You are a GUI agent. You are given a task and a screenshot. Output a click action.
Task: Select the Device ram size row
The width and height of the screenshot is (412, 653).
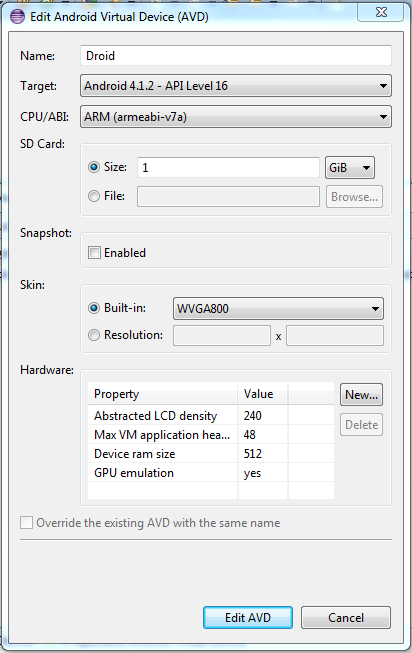click(x=211, y=454)
